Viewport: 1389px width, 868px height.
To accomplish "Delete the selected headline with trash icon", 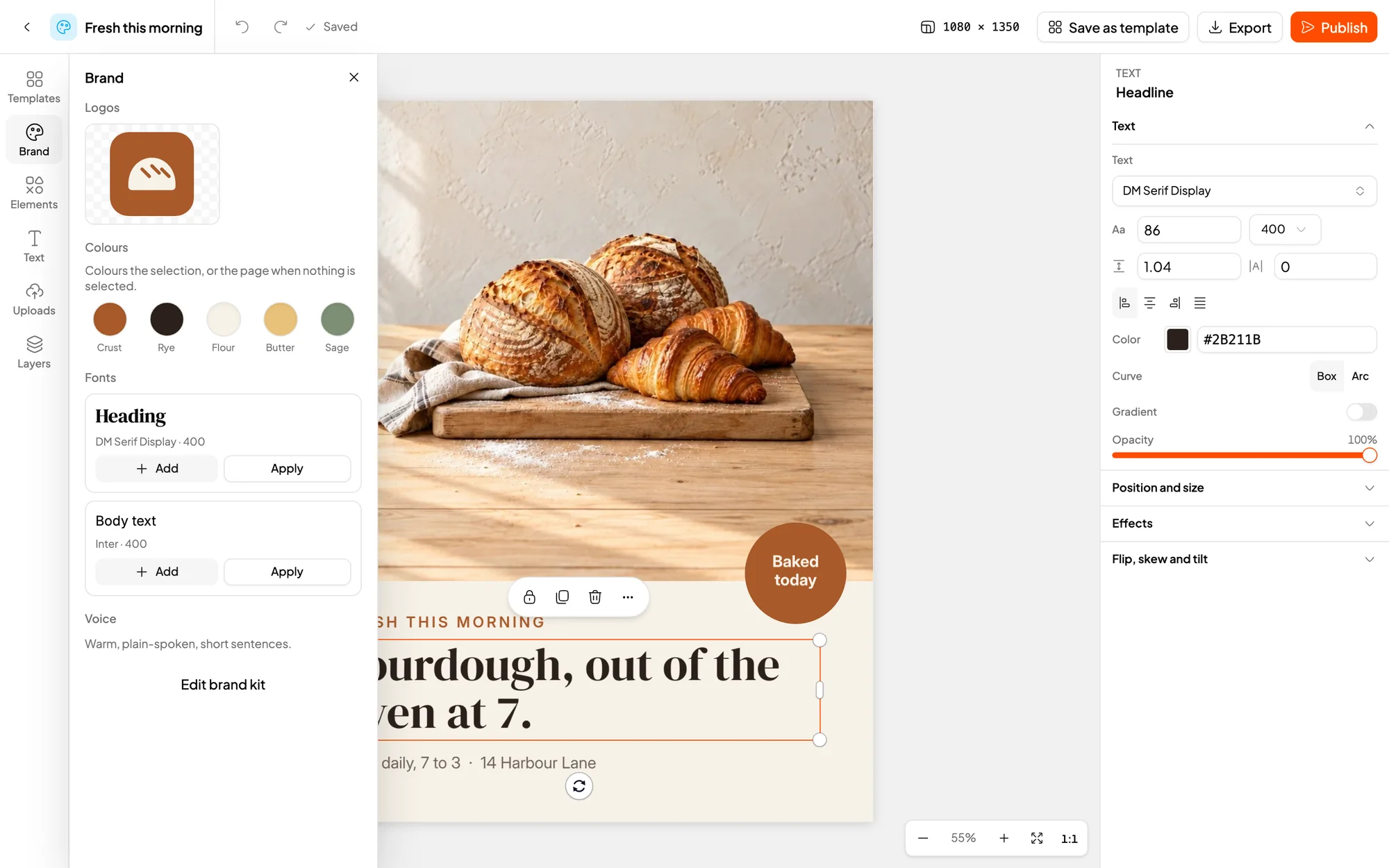I will point(595,597).
